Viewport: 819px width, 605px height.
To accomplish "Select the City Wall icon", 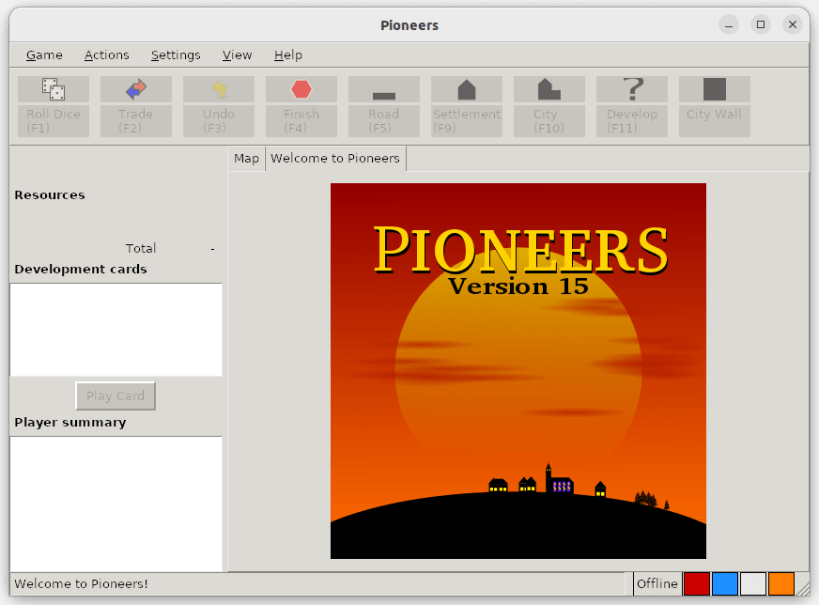I will click(715, 89).
